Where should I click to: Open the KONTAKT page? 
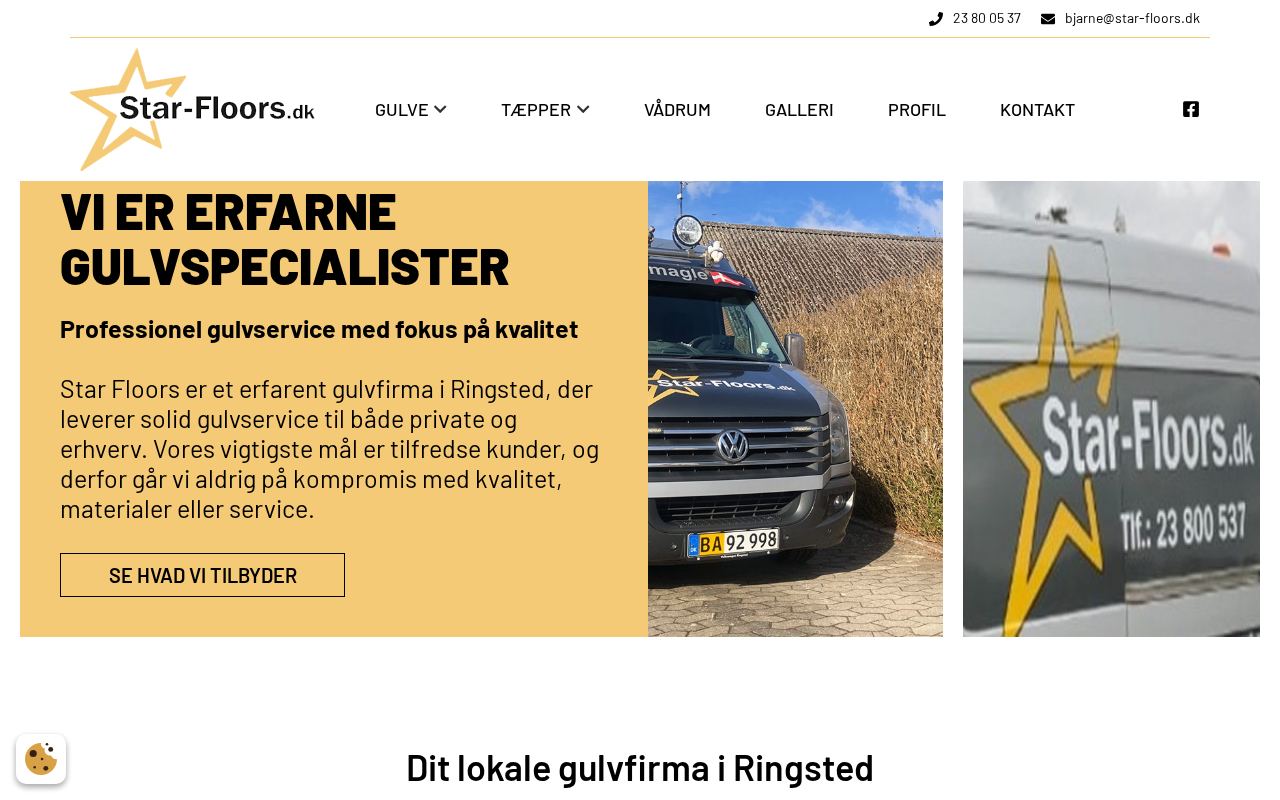click(x=1037, y=110)
